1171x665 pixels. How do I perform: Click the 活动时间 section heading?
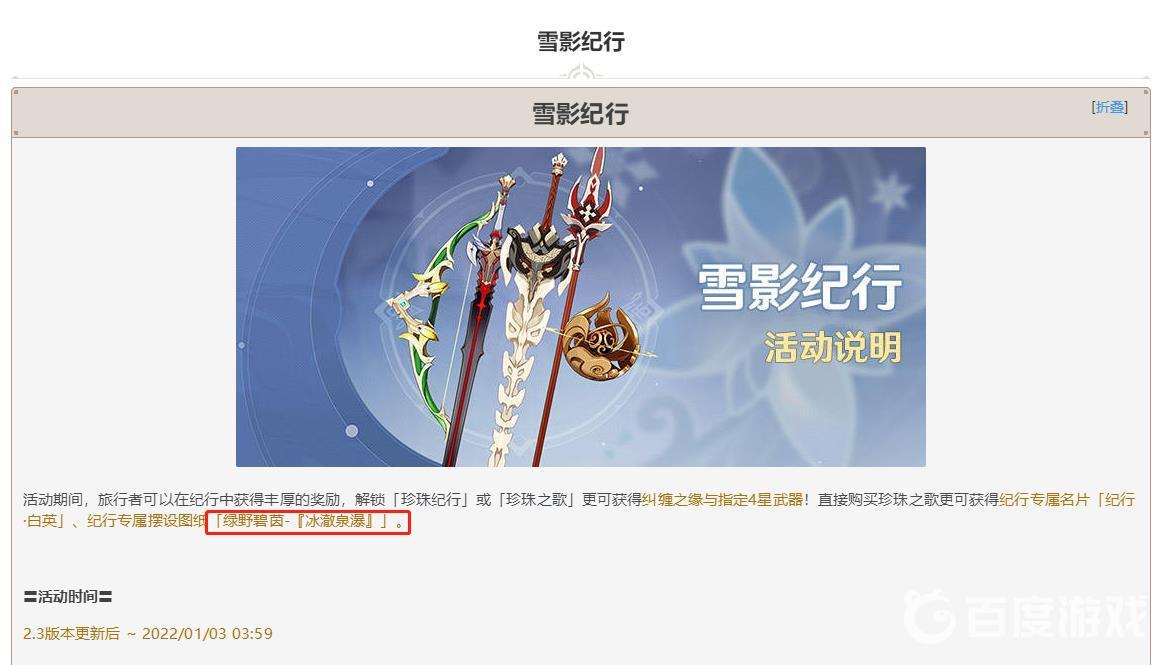coord(68,596)
